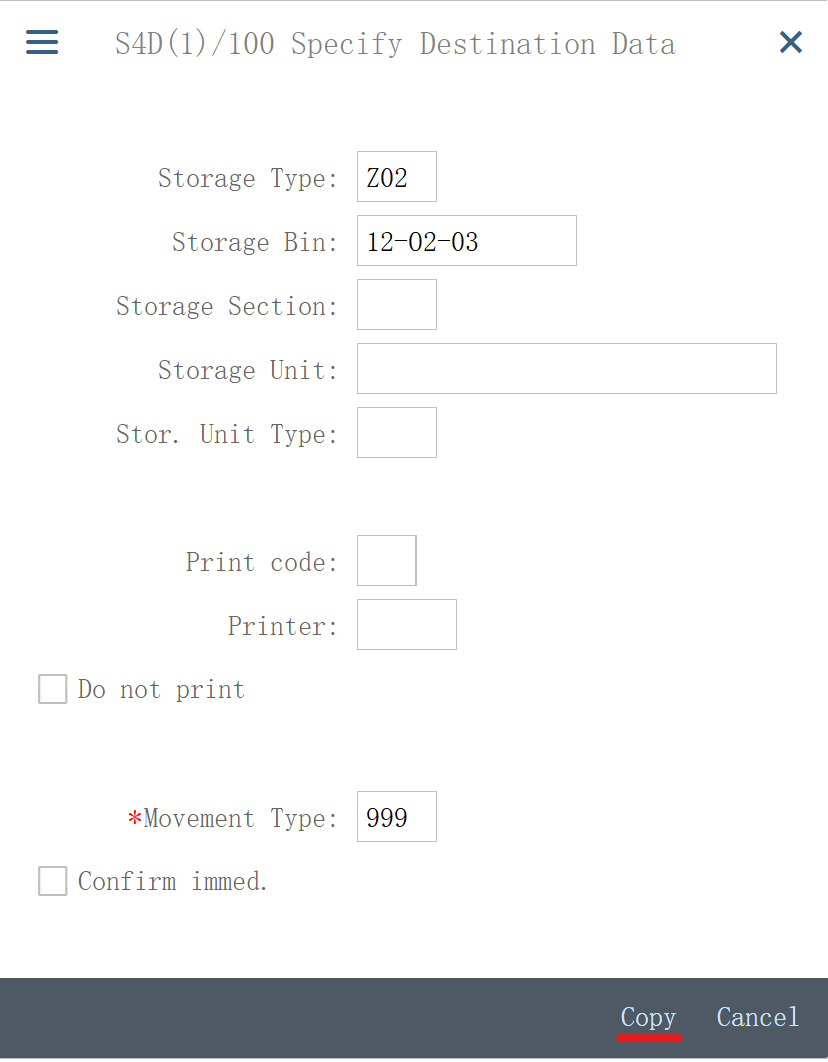Click the Print code label
Image resolution: width=828 pixels, height=1062 pixels.
pyautogui.click(x=261, y=563)
